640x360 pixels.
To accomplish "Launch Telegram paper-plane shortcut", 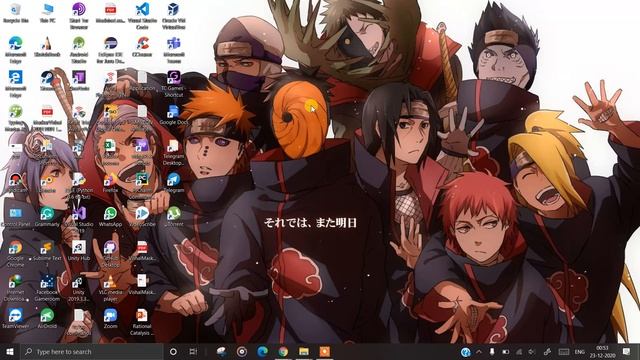I will pos(174,183).
